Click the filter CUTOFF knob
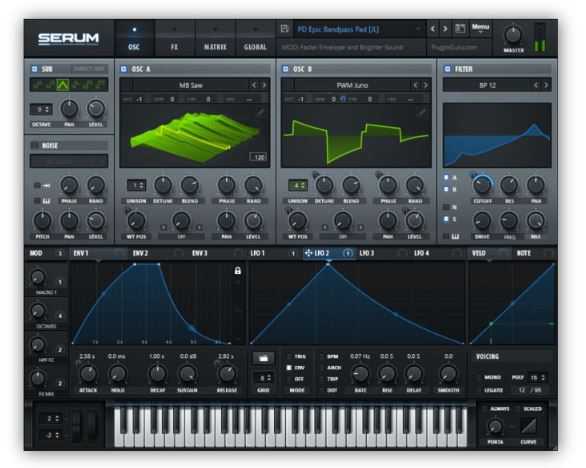Viewport: 586px width, 468px height. click(482, 184)
